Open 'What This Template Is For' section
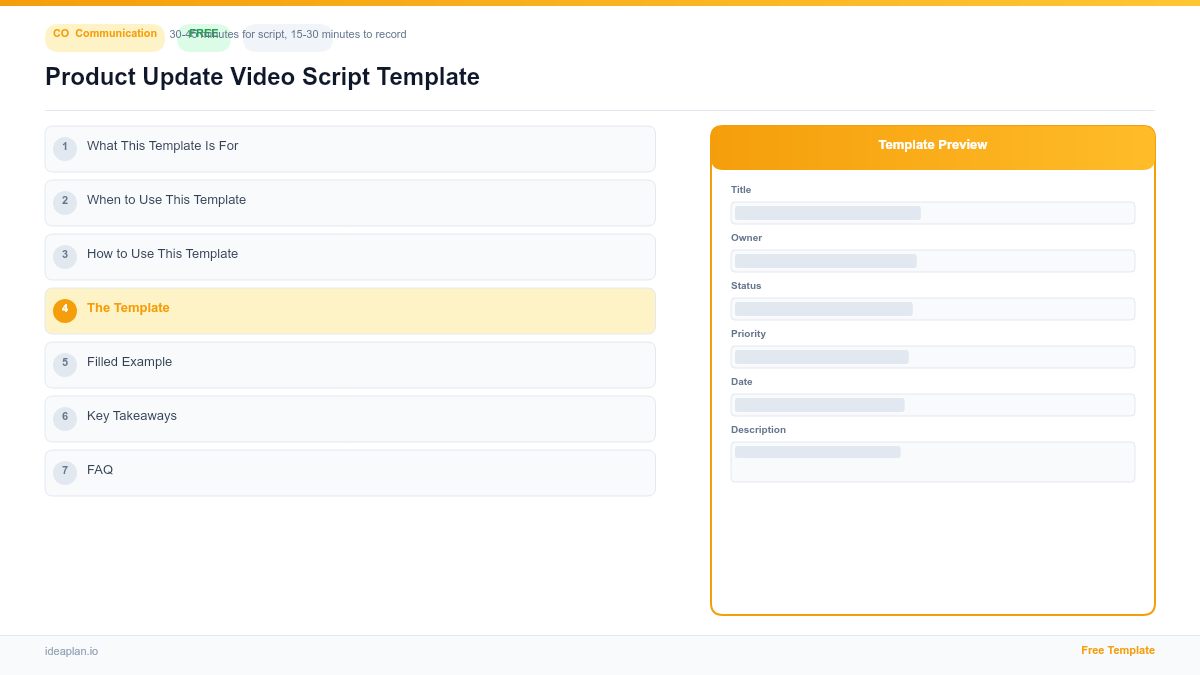Viewport: 1200px width, 675px height. coord(350,149)
